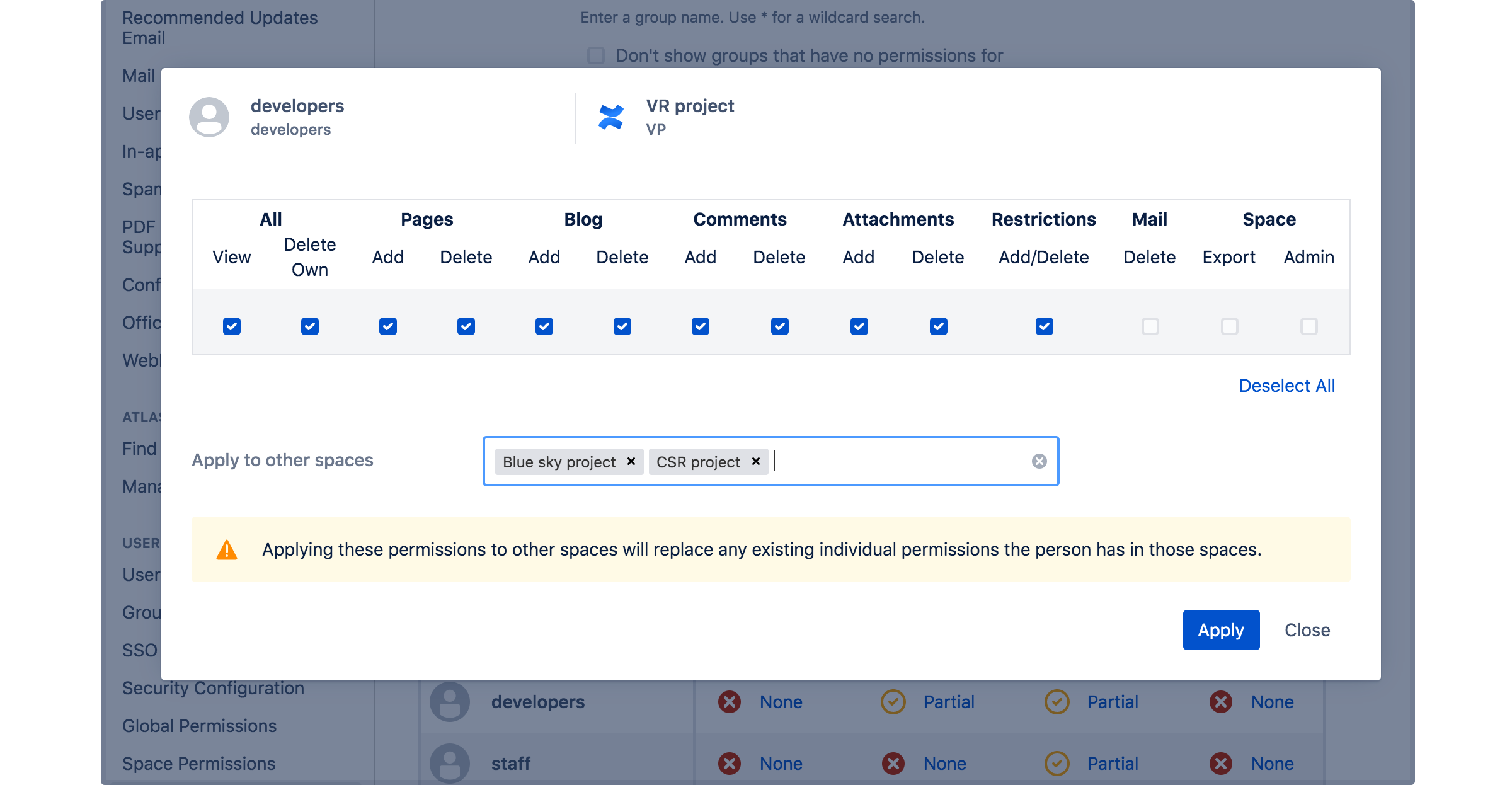Click first Partial link in developers row
1512x785 pixels.
[949, 702]
